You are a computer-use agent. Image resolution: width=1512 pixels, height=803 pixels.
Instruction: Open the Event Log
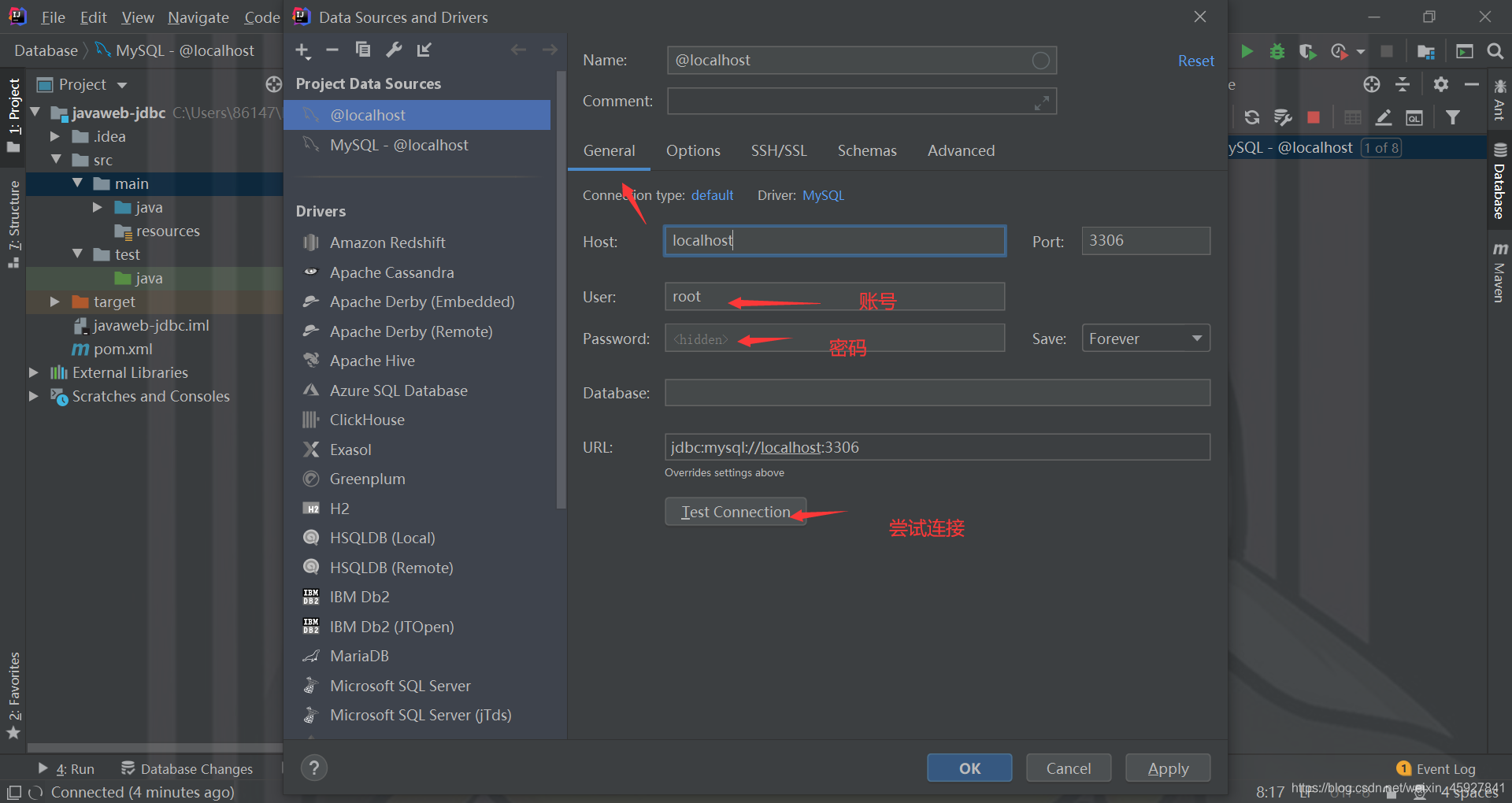coord(1436,769)
